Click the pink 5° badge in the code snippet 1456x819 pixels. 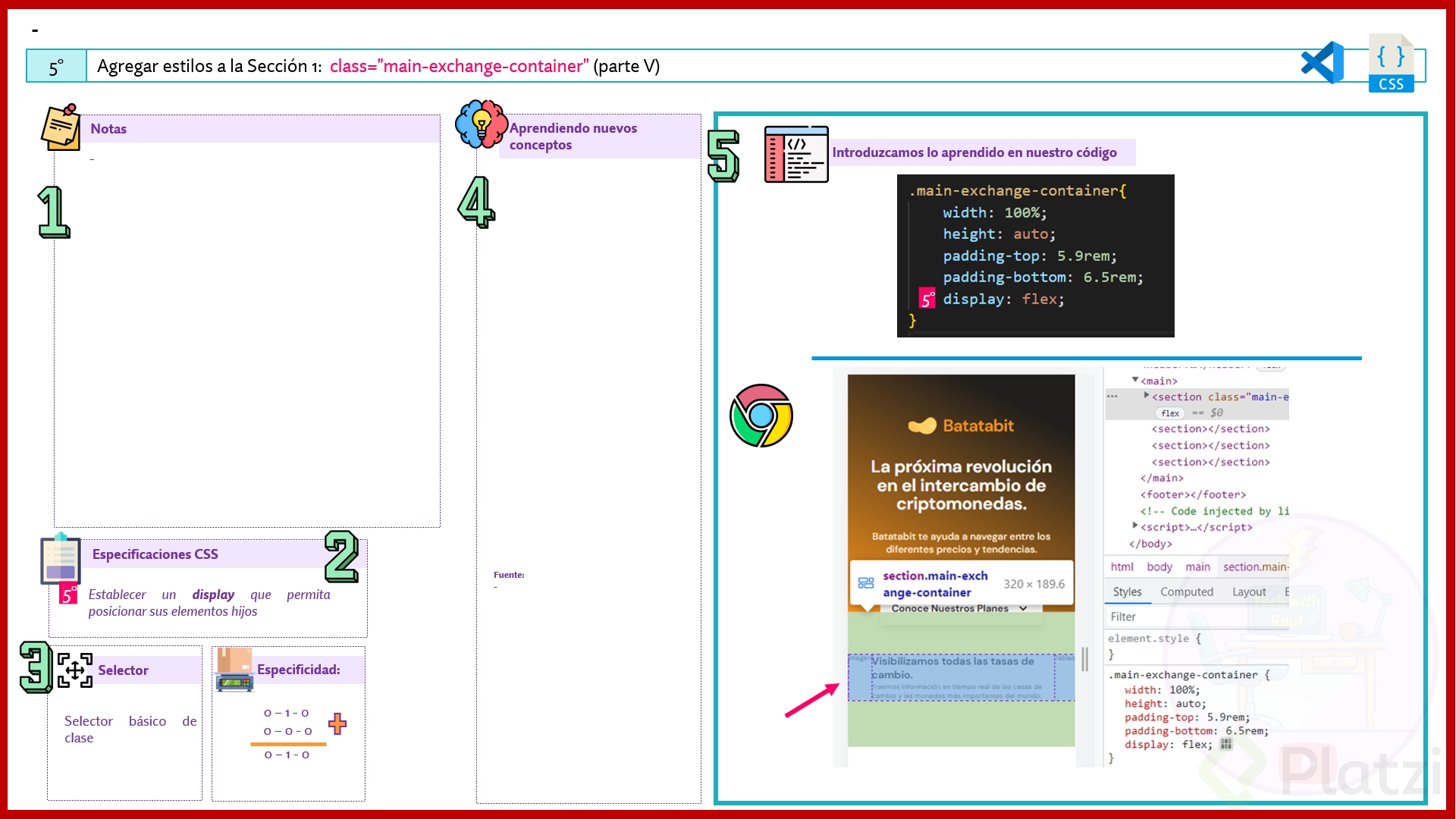(x=927, y=299)
